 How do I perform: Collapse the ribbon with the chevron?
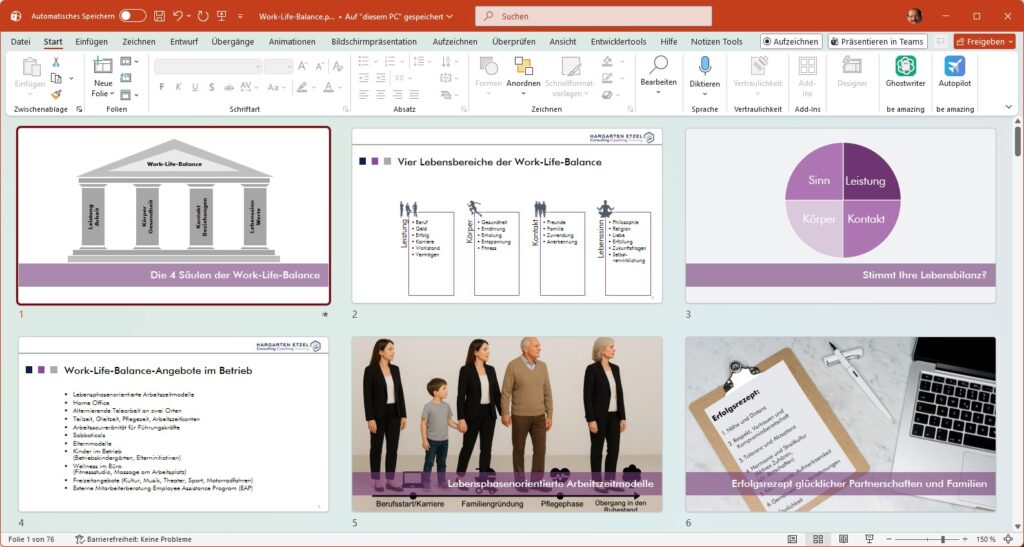1009,106
